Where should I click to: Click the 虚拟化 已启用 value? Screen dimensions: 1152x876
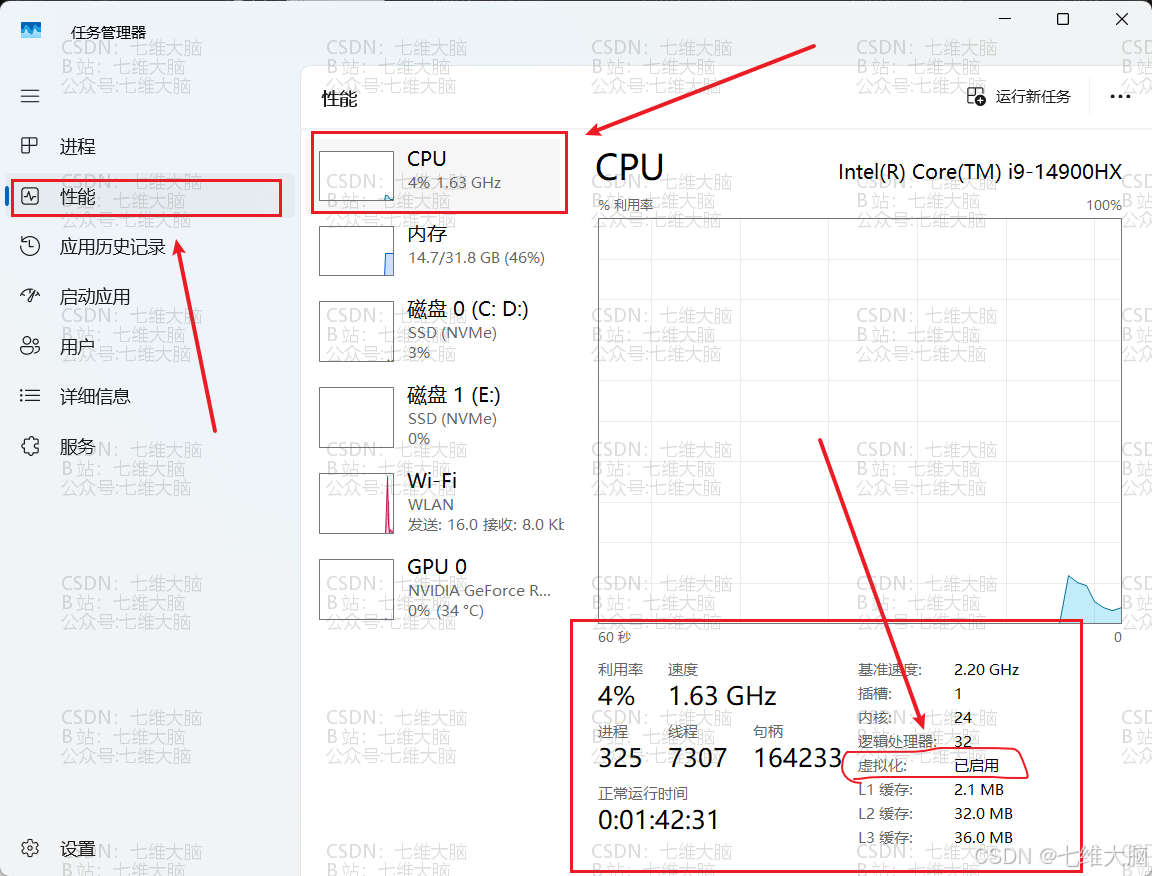tap(976, 765)
